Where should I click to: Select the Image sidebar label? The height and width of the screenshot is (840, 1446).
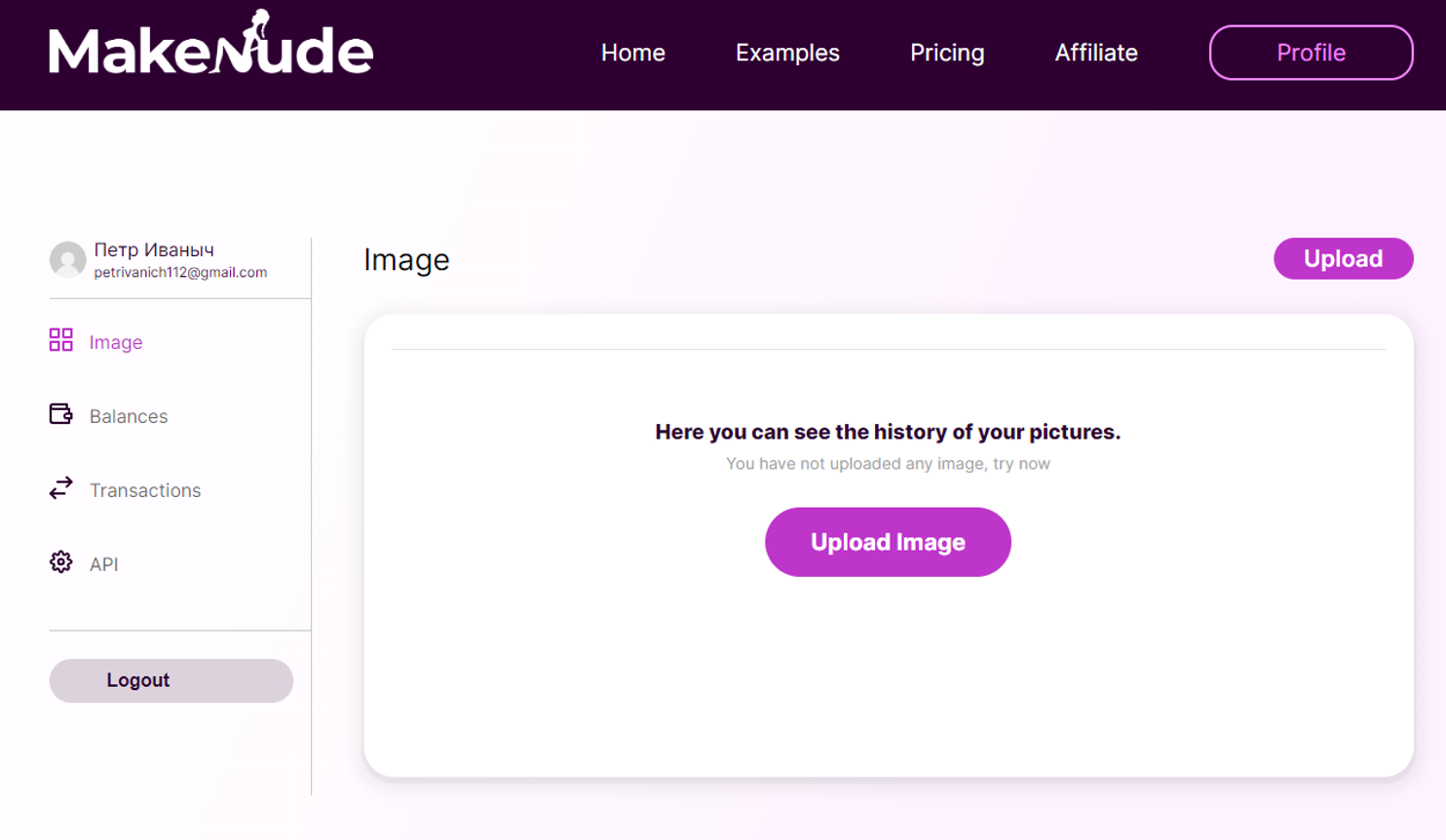tap(116, 342)
